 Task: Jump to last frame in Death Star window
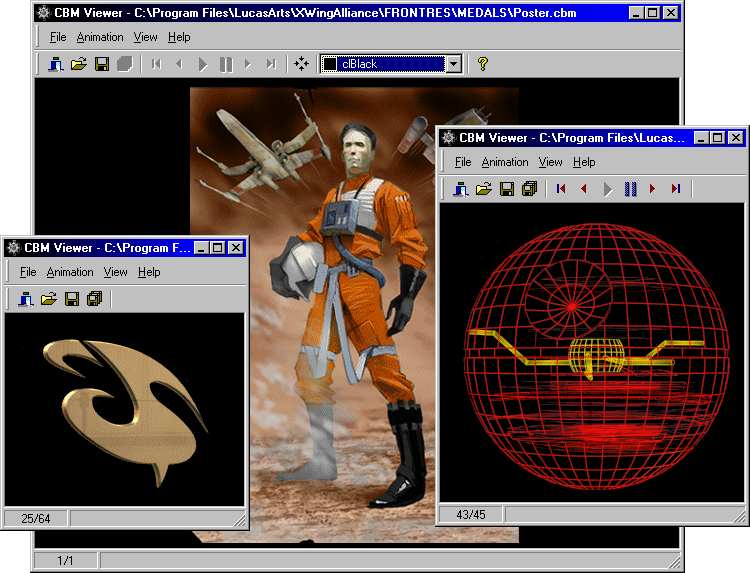click(676, 189)
